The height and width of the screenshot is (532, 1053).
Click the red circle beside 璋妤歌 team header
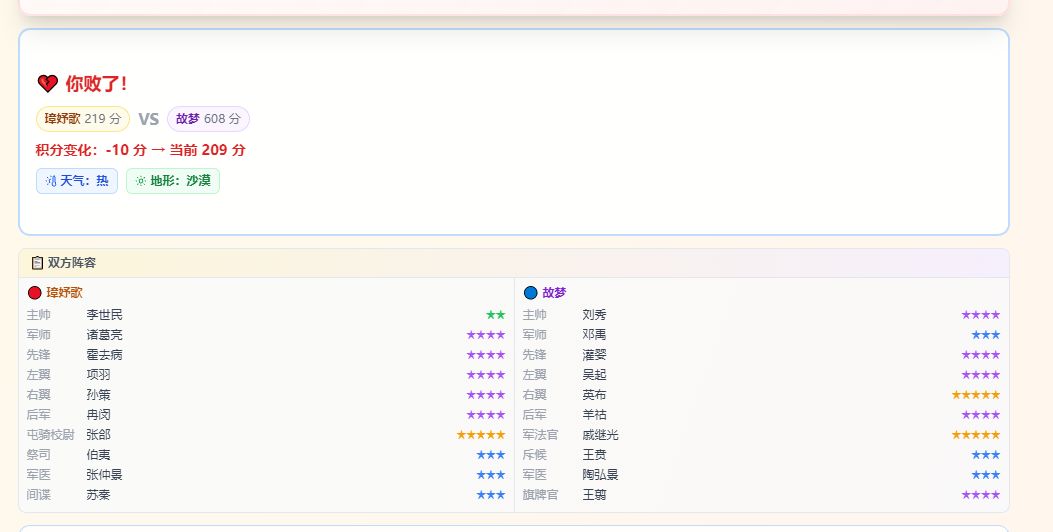click(34, 293)
